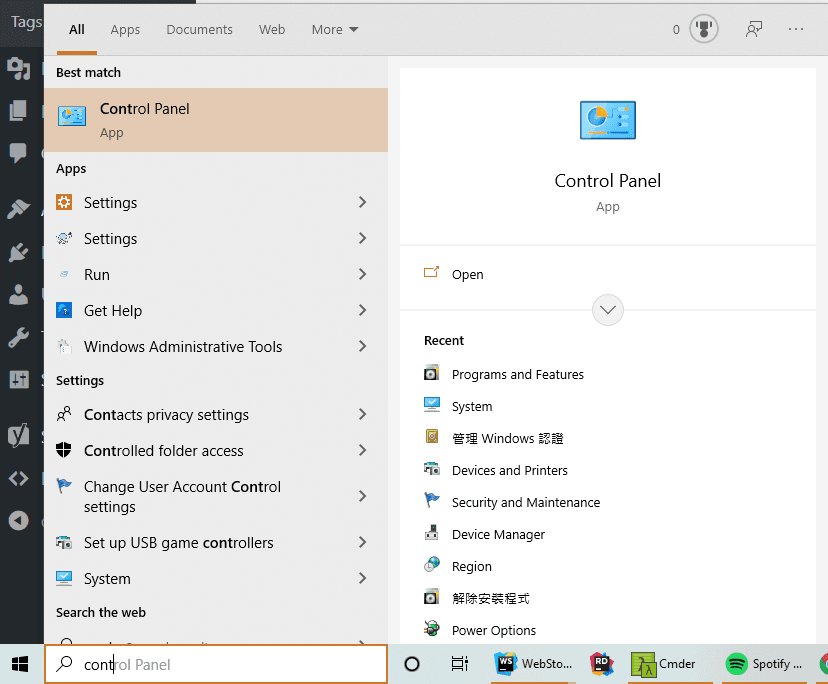This screenshot has height=684, width=828.
Task: Click the Windows Start button
Action: pos(21,664)
